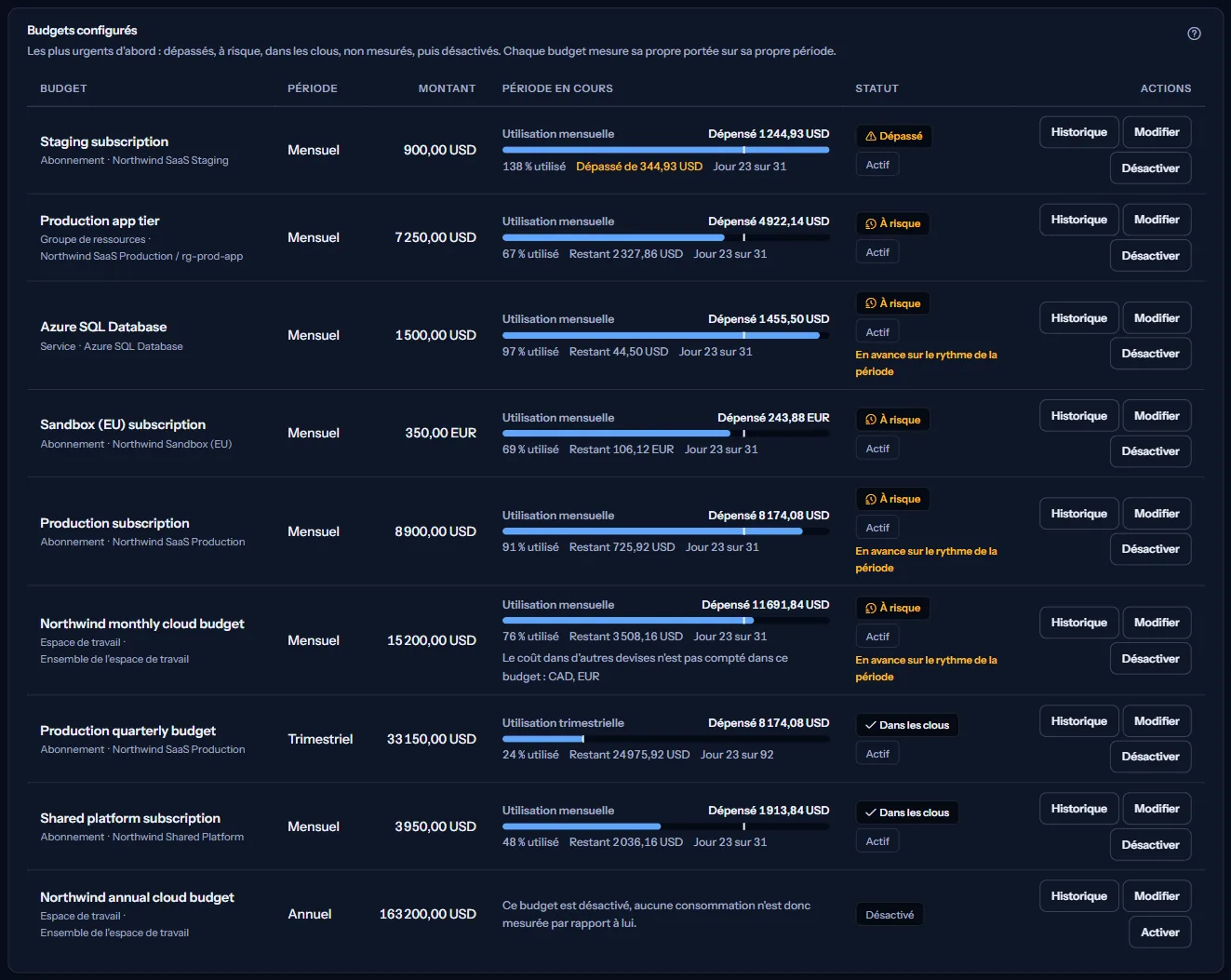Screen dimensions: 1231x980
Task: Open Historique for Shared platform subscription
Action: [x=1078, y=809]
